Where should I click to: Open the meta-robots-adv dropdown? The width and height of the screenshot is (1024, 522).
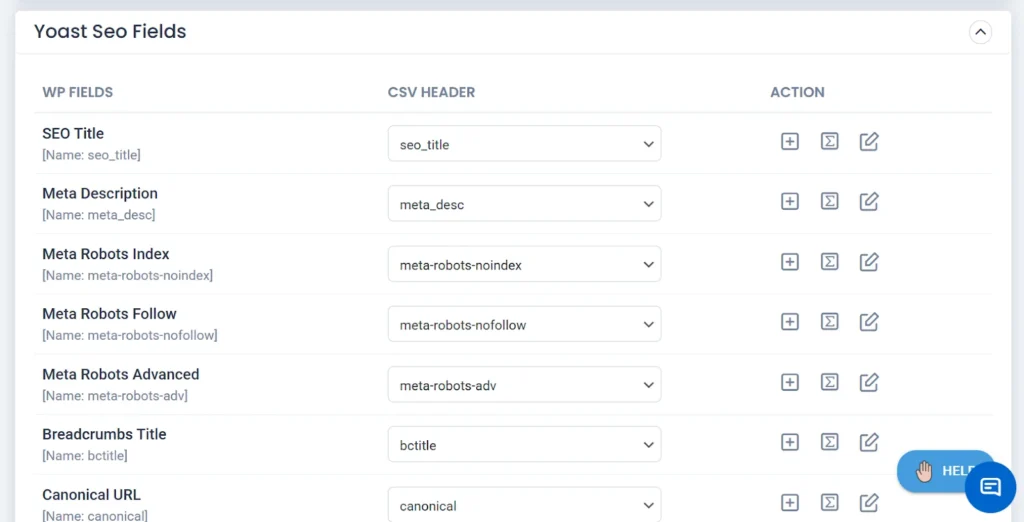tap(524, 385)
